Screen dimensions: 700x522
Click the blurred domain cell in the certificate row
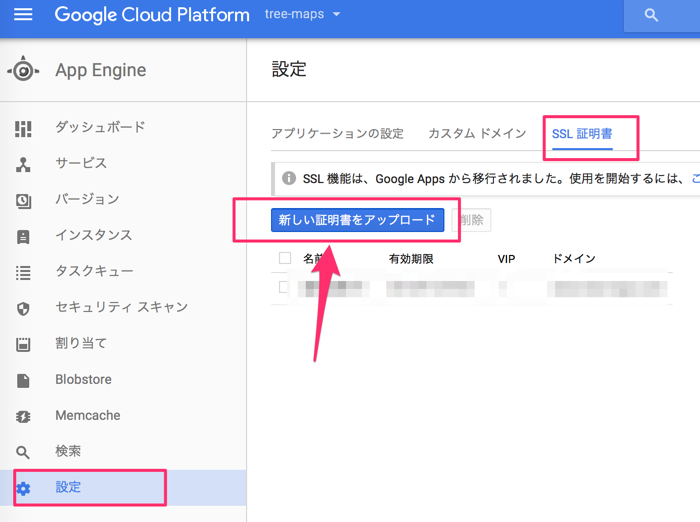click(x=607, y=289)
